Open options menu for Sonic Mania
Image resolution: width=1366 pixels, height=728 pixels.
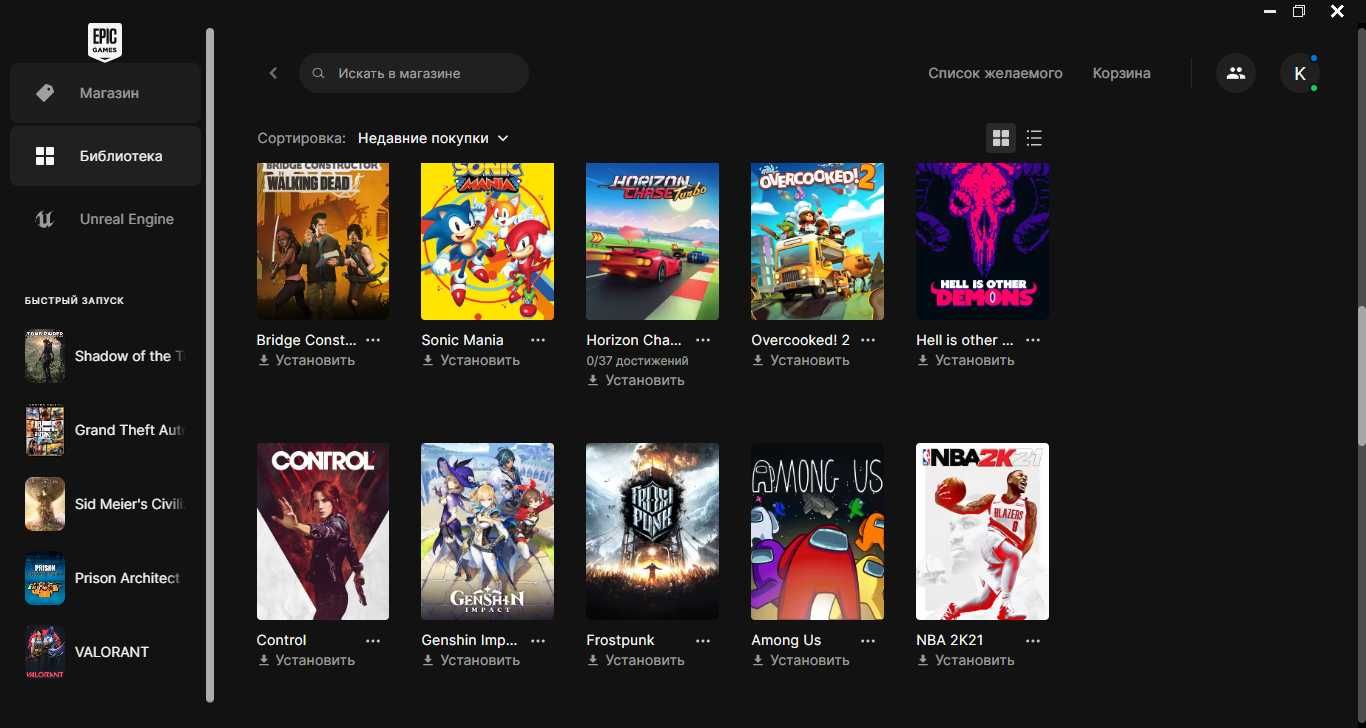(x=538, y=340)
